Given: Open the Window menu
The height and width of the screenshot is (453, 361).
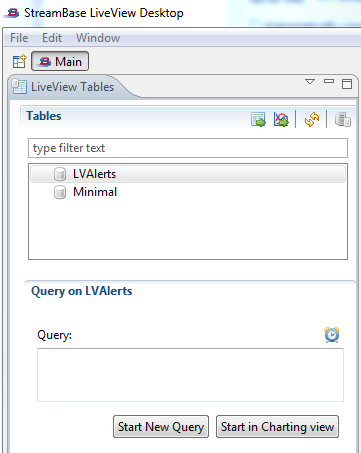Looking at the screenshot, I should (98, 38).
